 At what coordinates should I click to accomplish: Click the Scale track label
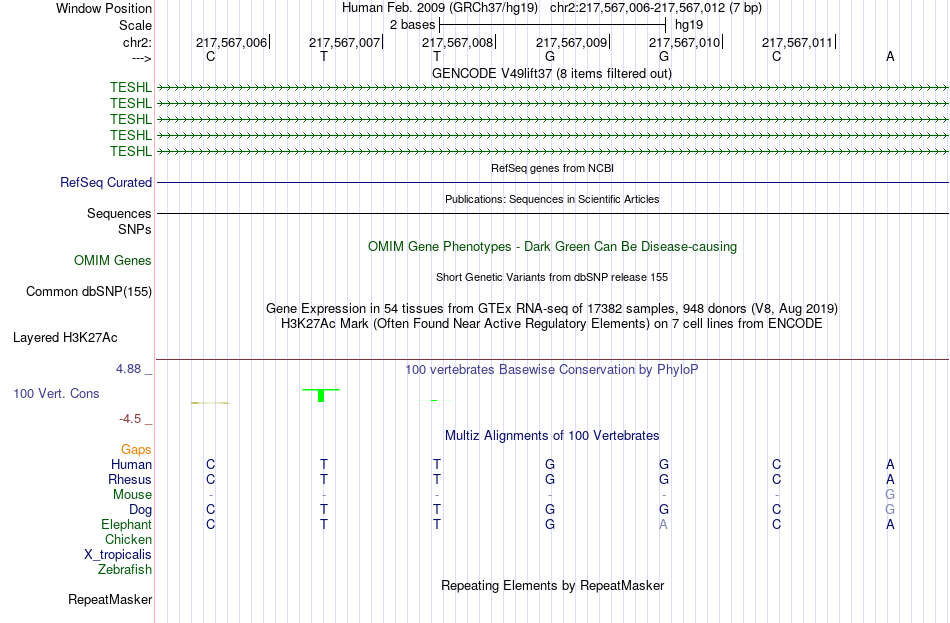coord(135,25)
